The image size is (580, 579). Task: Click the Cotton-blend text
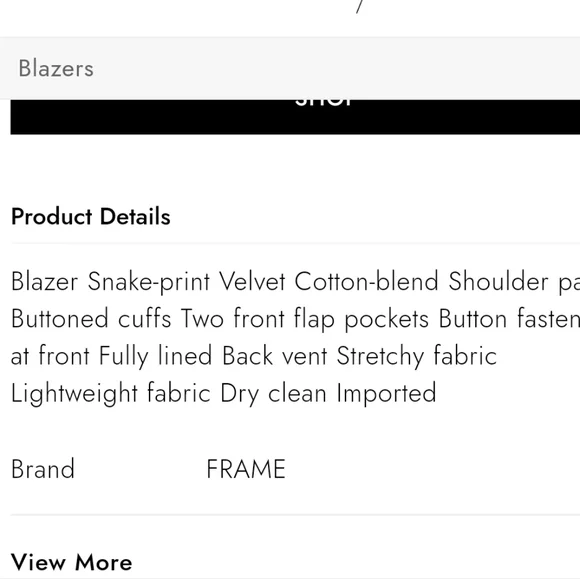pyautogui.click(x=367, y=282)
